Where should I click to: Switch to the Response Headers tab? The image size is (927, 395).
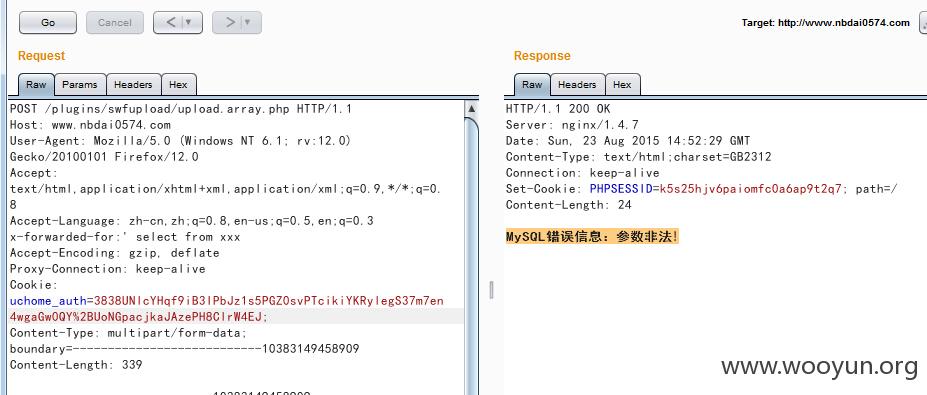577,85
